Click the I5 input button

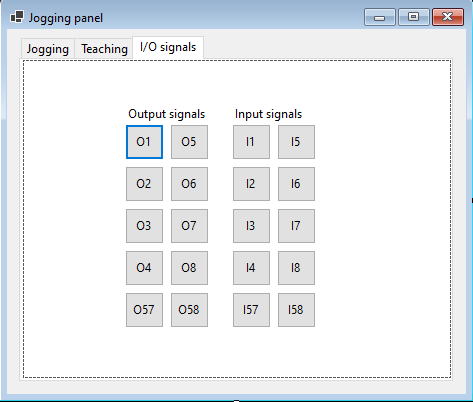(x=296, y=142)
